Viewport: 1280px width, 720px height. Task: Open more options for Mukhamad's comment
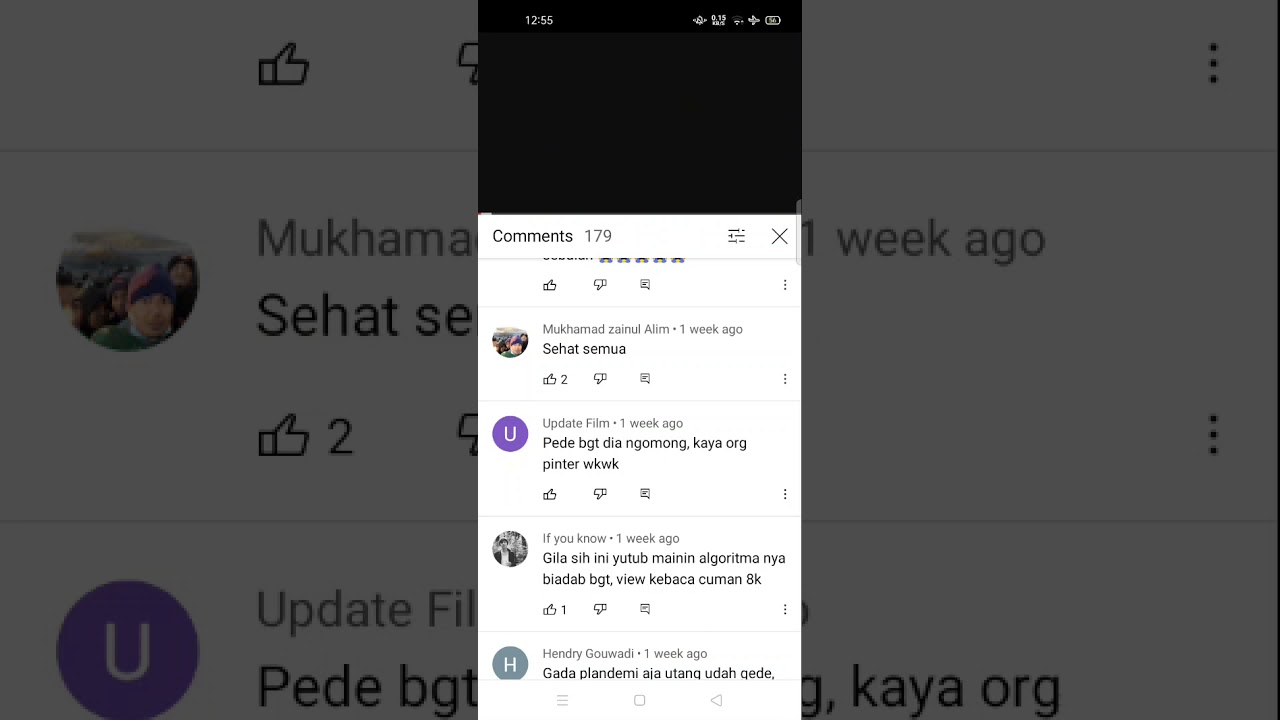coord(785,379)
